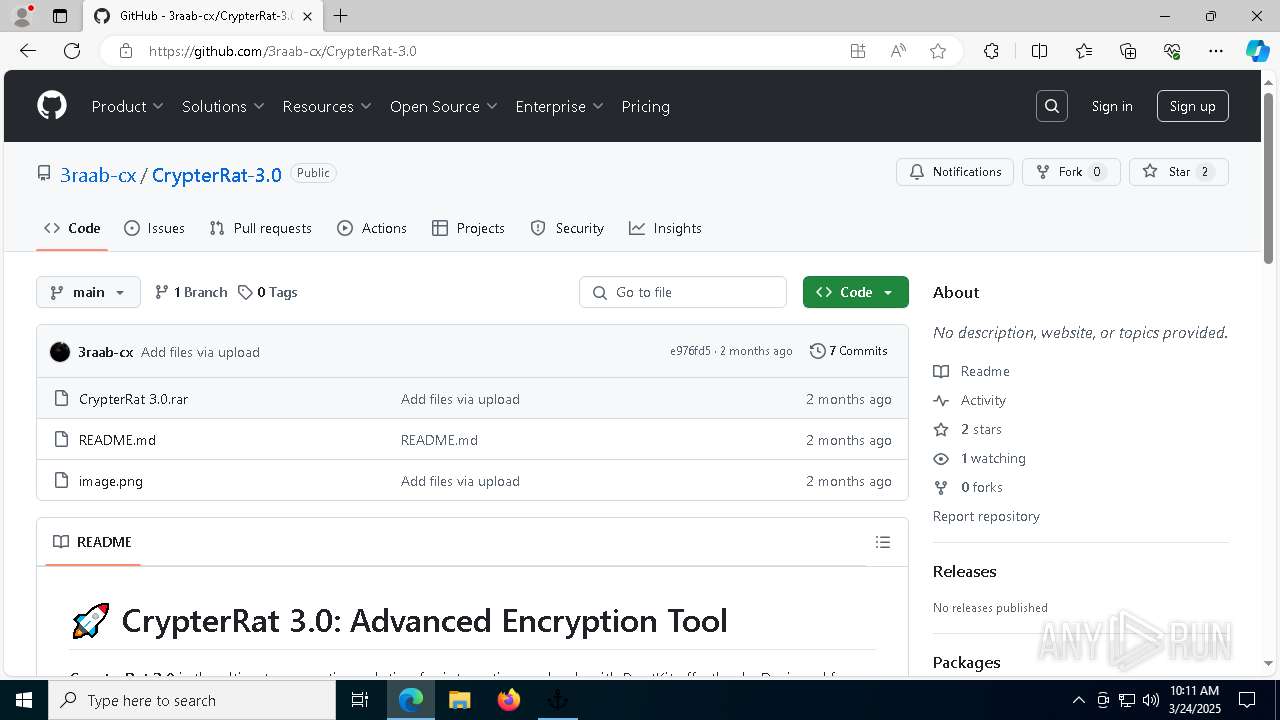The height and width of the screenshot is (720, 1280).
Task: Open the README outline list icon
Action: [x=882, y=542]
